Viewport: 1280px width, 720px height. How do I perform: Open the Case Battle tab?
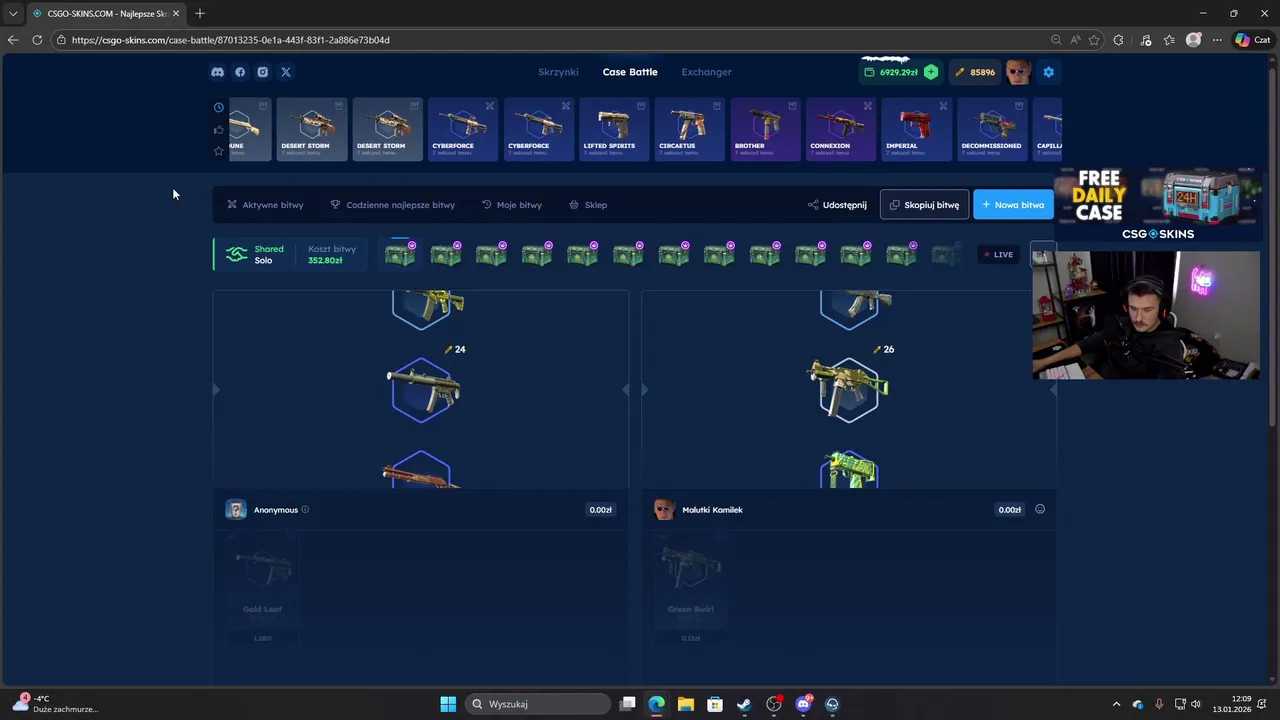click(x=630, y=72)
